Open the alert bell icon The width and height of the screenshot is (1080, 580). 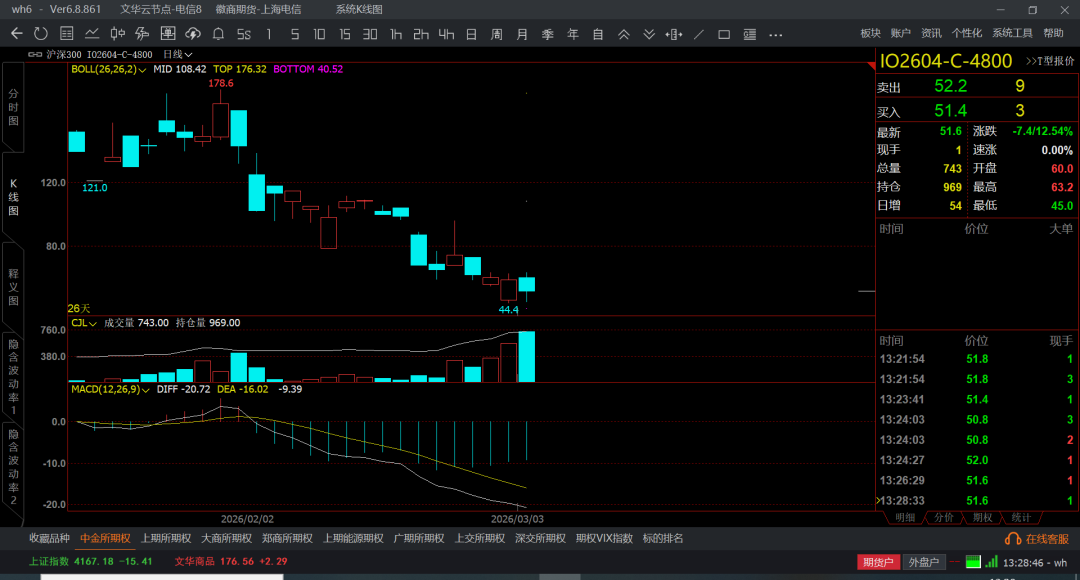click(218, 34)
